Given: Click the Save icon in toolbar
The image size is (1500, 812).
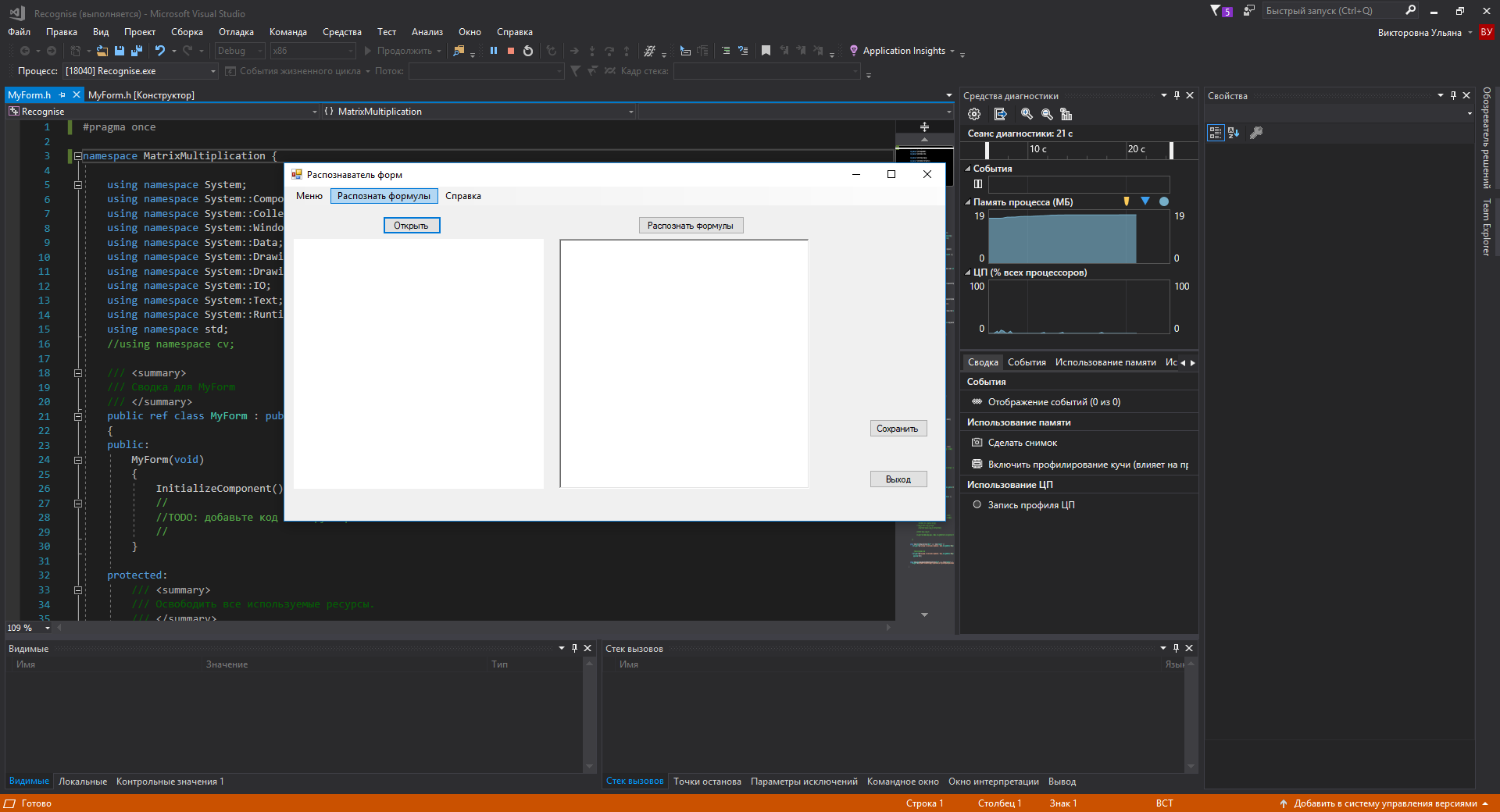Looking at the screenshot, I should coord(120,51).
